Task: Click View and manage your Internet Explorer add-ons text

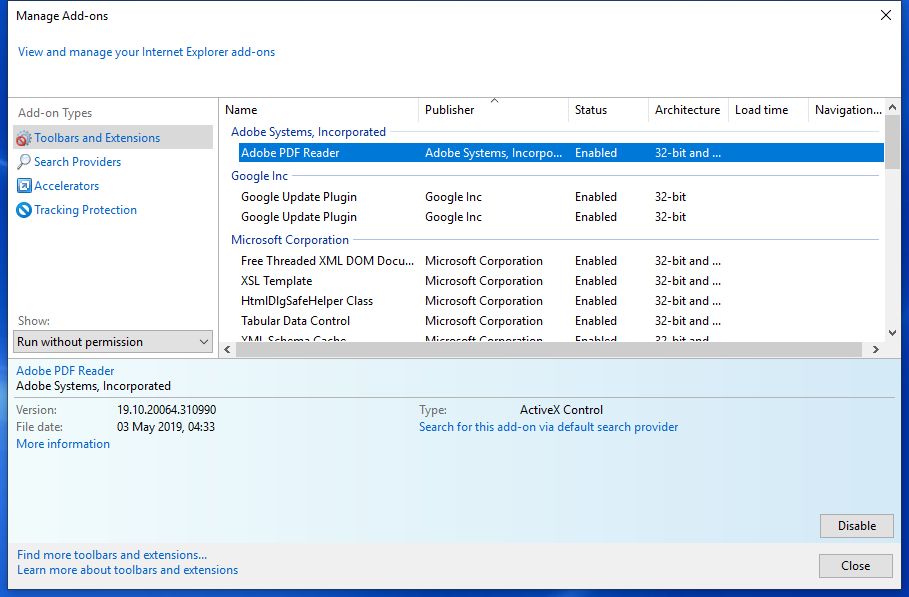Action: click(x=146, y=52)
